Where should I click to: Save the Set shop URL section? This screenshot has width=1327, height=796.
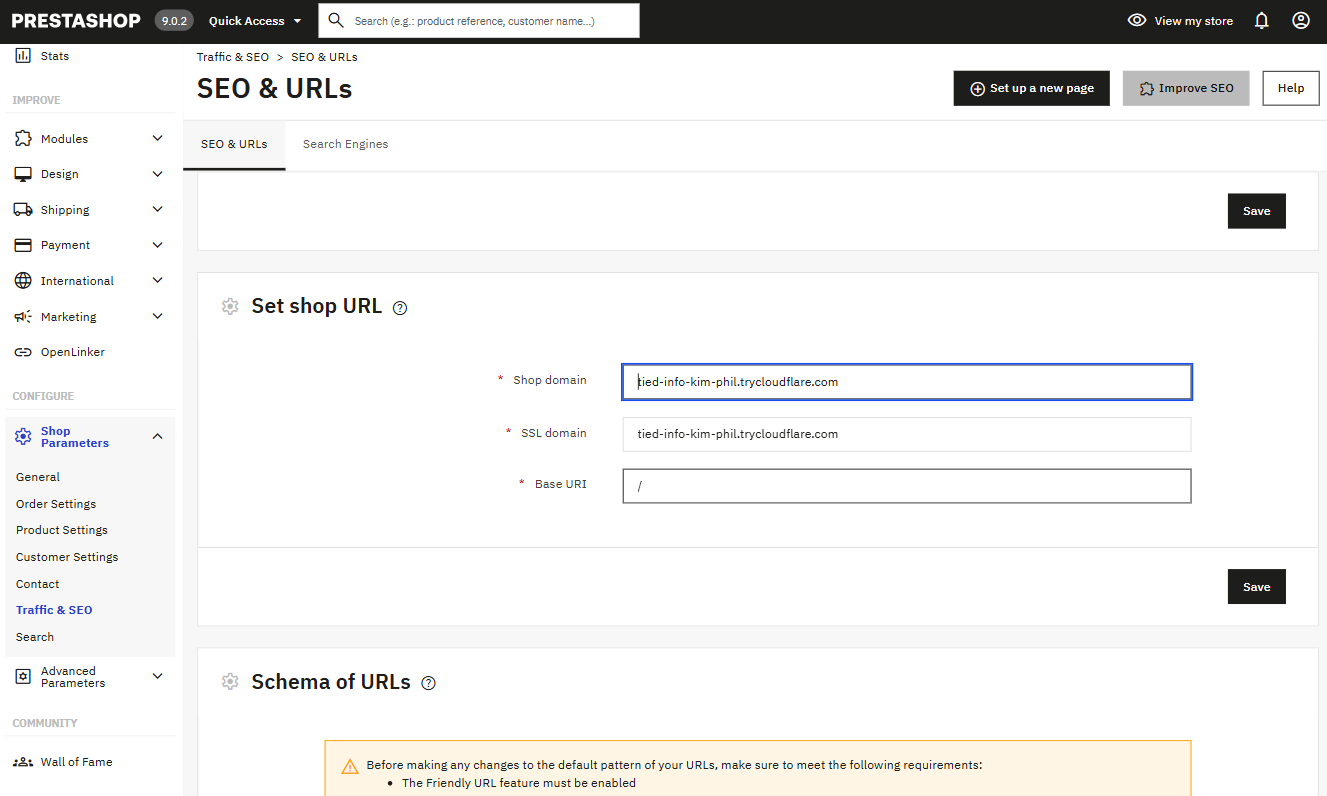1257,587
